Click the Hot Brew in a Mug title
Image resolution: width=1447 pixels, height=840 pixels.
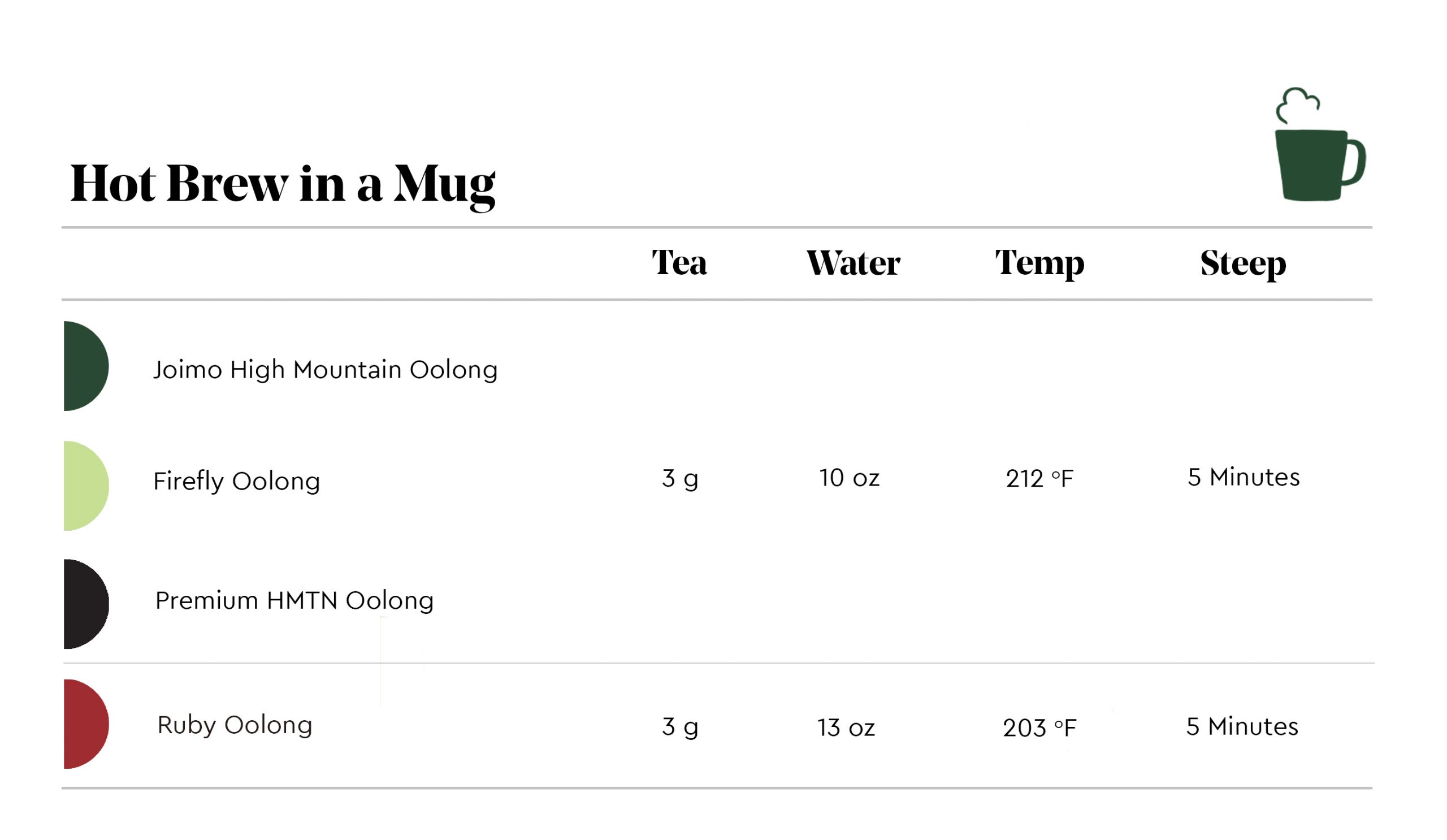pyautogui.click(x=284, y=185)
